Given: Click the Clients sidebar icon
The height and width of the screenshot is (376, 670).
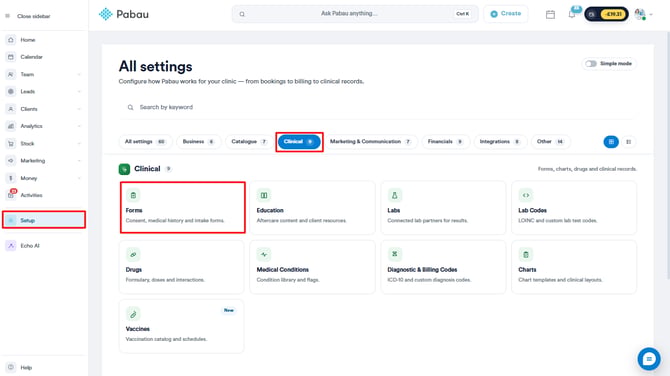Looking at the screenshot, I should pyautogui.click(x=11, y=109).
